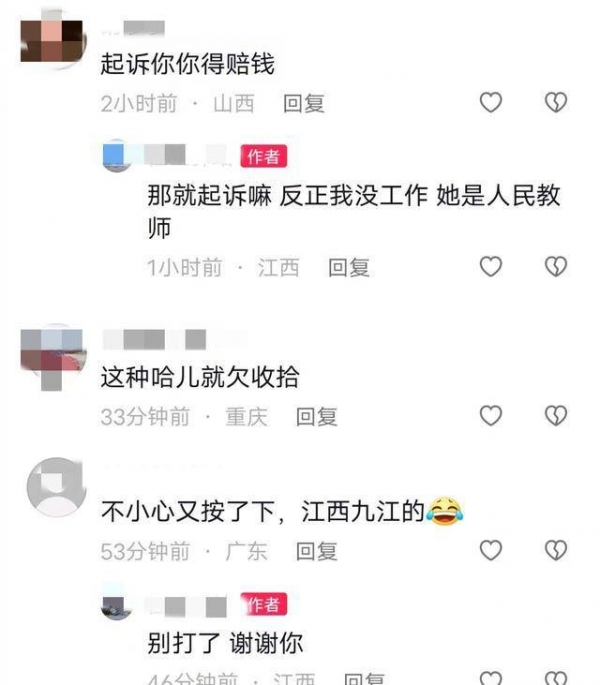Dislike the 江西九江 comment from 广东
The image size is (600, 685).
tap(556, 550)
